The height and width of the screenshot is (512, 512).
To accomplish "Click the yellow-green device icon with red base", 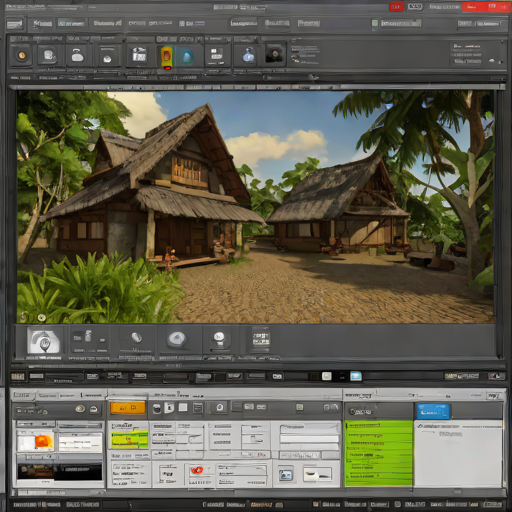I will 167,57.
